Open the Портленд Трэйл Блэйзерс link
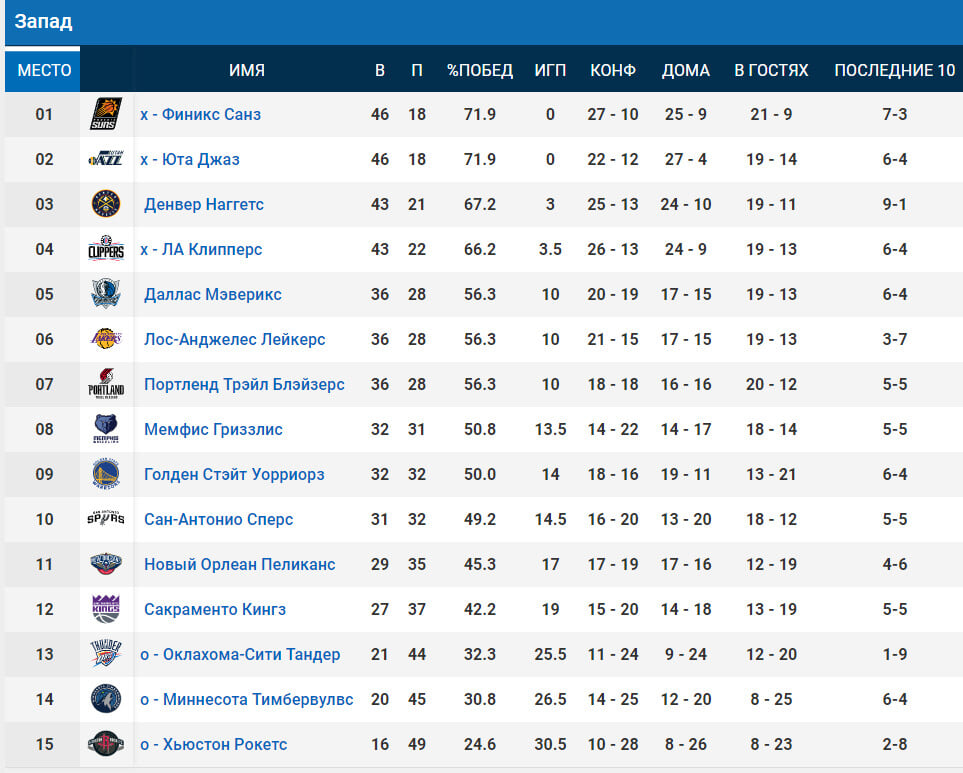This screenshot has width=963, height=773. click(x=244, y=384)
